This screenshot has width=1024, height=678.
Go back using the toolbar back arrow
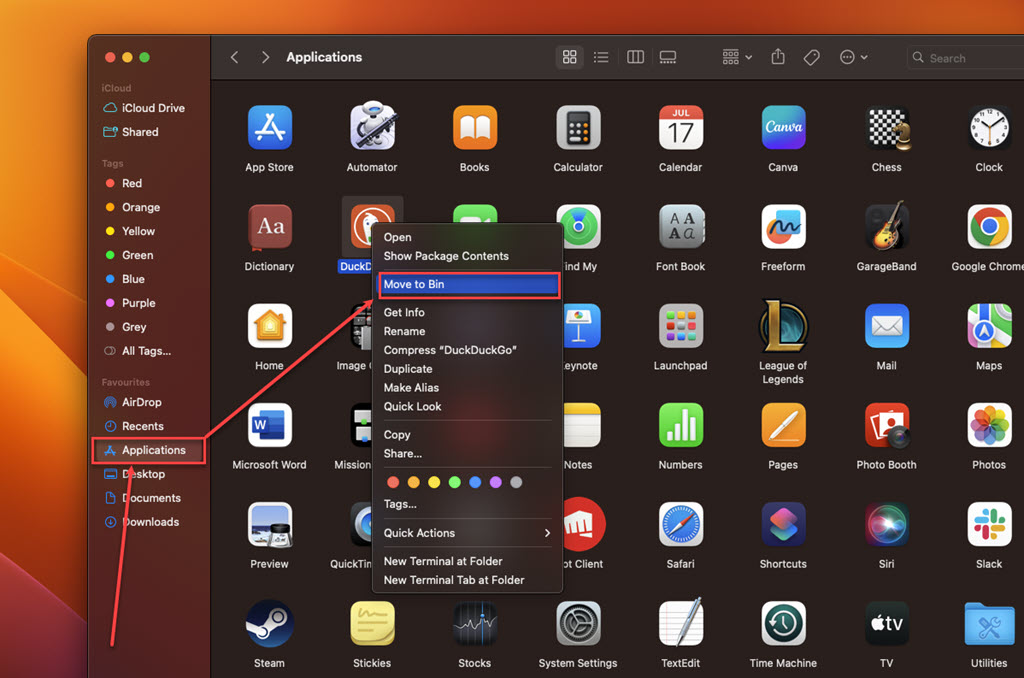click(234, 57)
